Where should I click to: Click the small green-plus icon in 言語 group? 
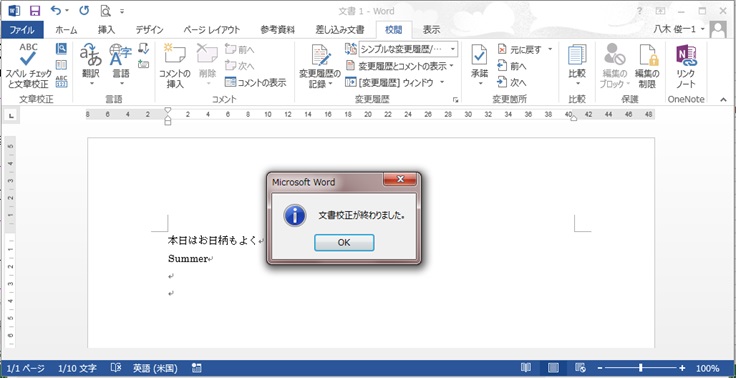pos(144,65)
